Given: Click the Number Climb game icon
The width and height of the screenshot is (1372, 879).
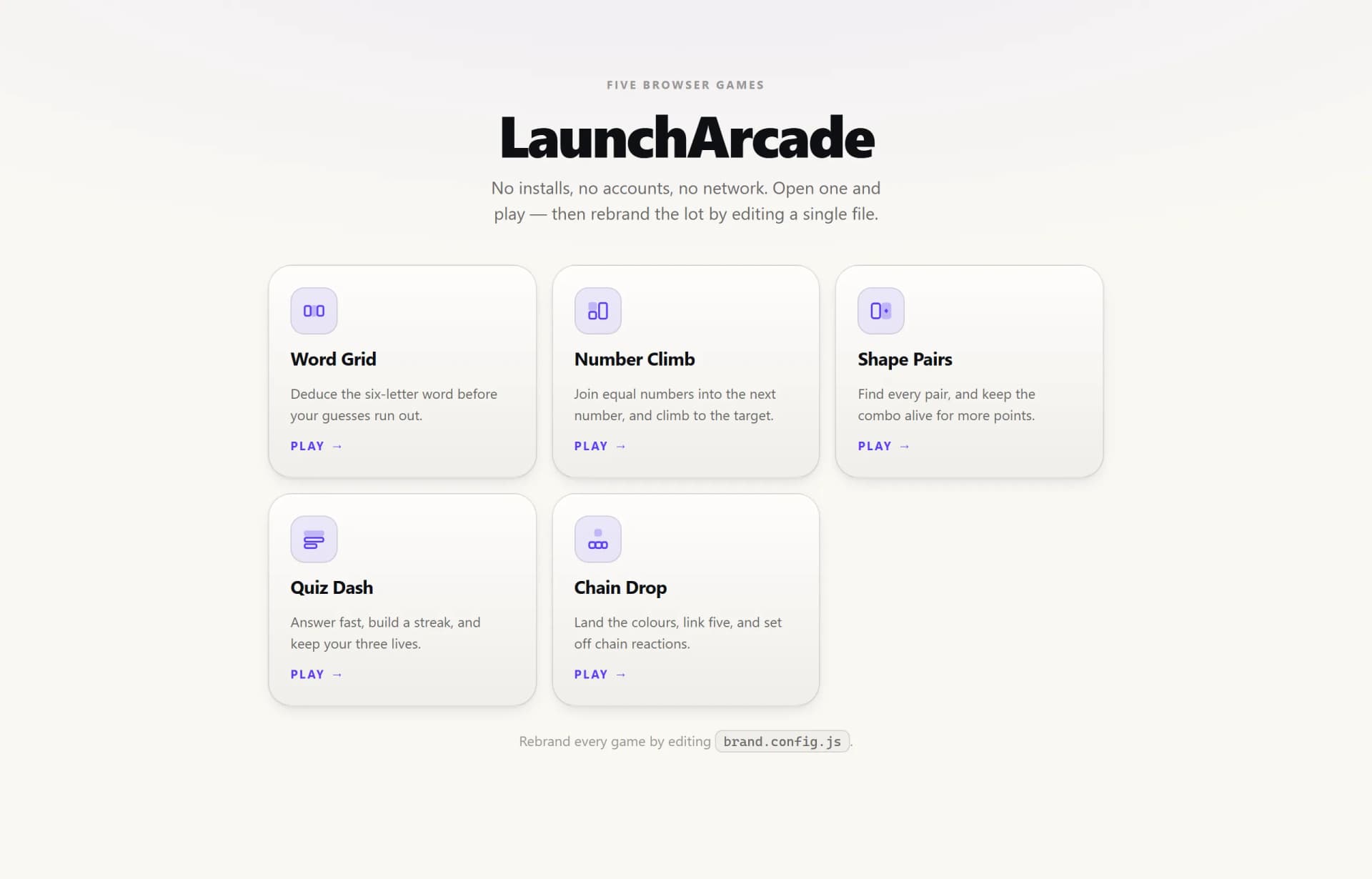Looking at the screenshot, I should coord(597,311).
